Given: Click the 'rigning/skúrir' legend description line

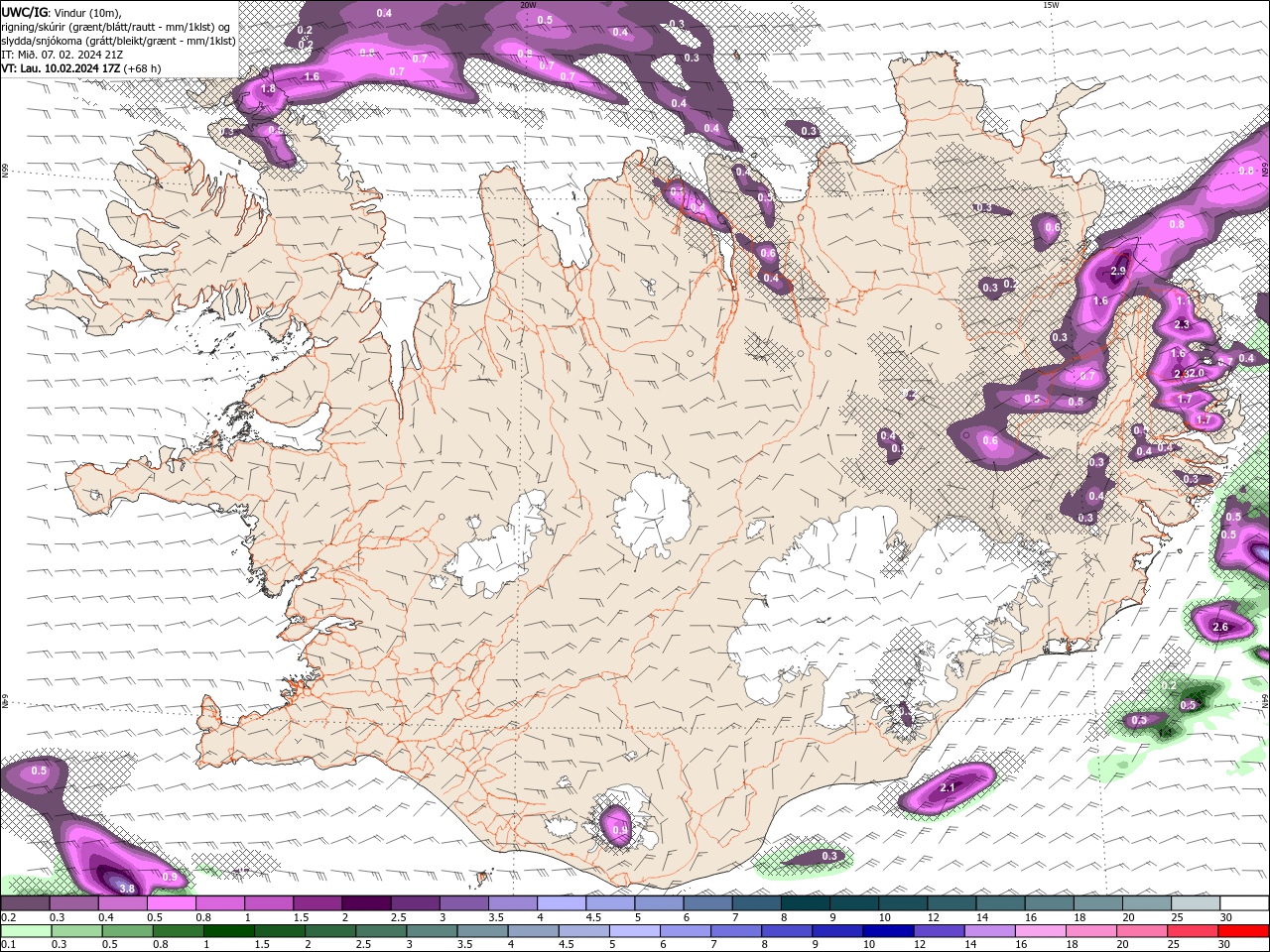Looking at the screenshot, I should (x=116, y=26).
